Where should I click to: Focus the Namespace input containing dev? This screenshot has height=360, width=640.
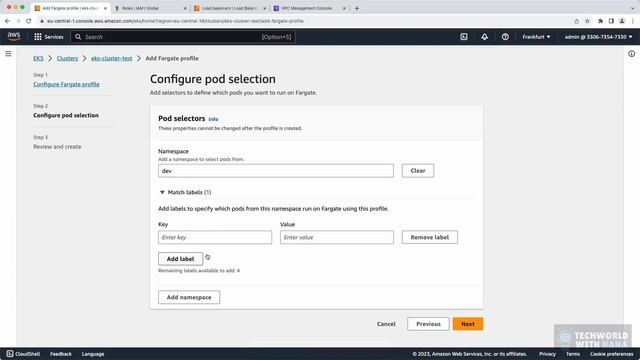tap(276, 171)
